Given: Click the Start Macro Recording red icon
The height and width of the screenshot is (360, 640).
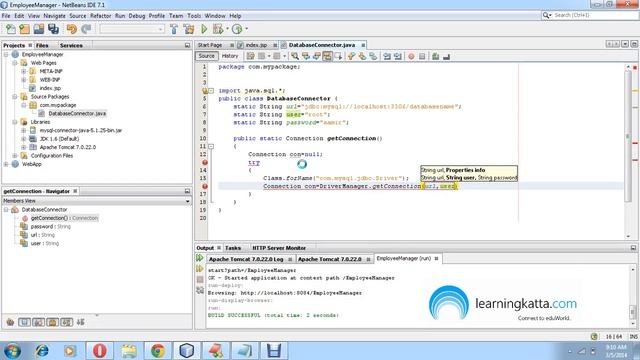Looking at the screenshot, I should click(x=411, y=56).
